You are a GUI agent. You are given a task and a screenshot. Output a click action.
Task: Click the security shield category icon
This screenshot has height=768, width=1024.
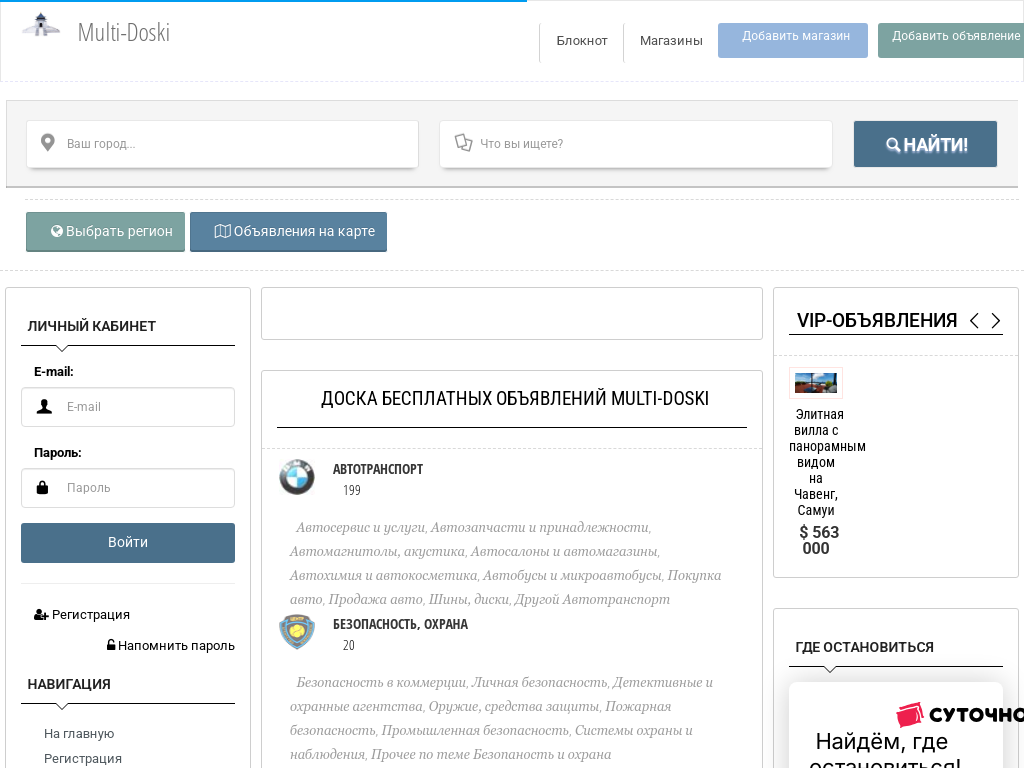297,632
